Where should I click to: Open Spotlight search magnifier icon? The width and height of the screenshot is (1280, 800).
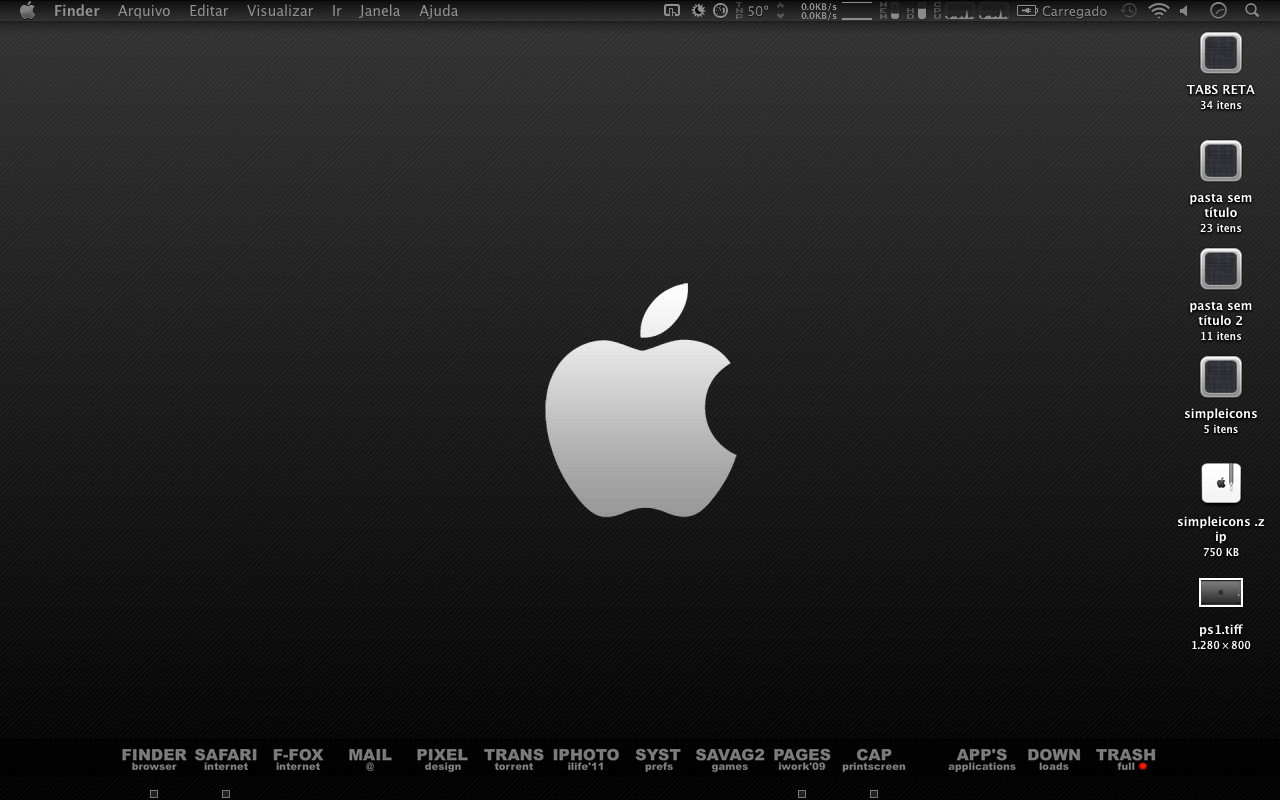(x=1252, y=11)
